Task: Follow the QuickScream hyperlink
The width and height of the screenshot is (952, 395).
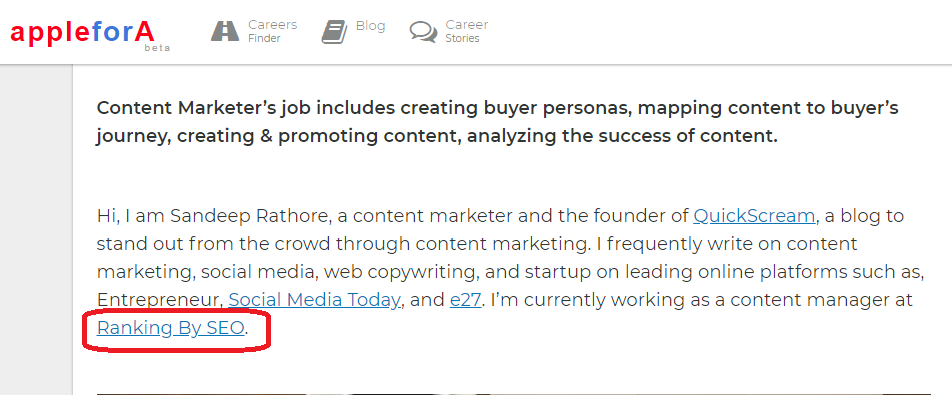Action: pos(754,215)
